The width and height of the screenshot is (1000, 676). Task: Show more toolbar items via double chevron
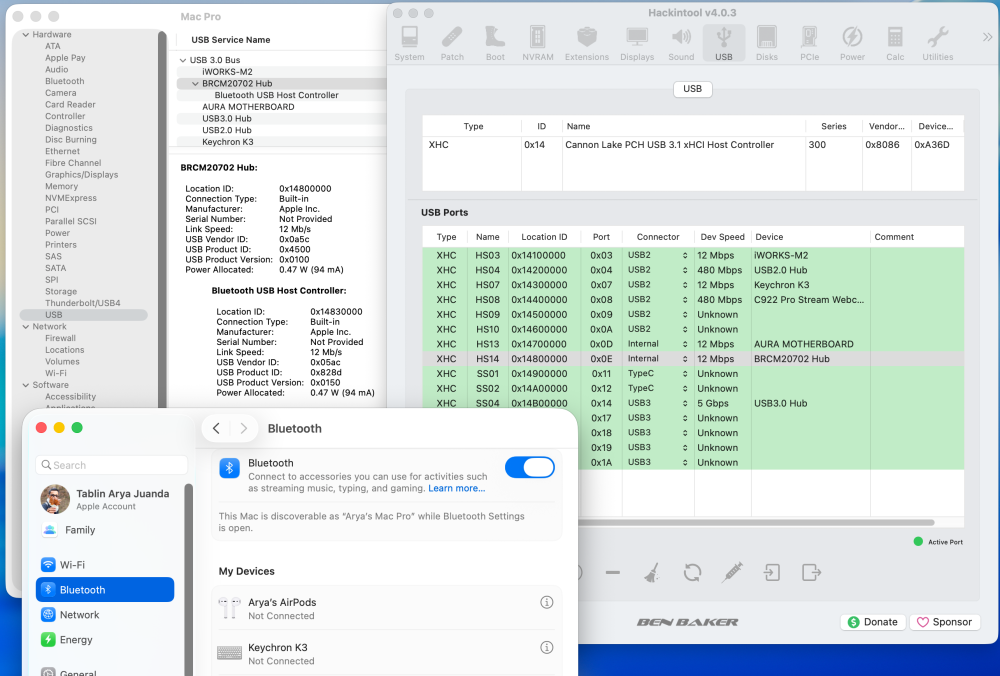(x=987, y=37)
